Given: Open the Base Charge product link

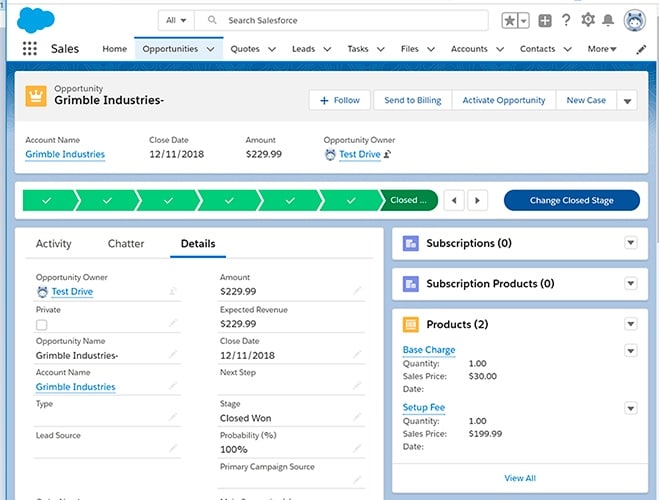Looking at the screenshot, I should coord(429,350).
